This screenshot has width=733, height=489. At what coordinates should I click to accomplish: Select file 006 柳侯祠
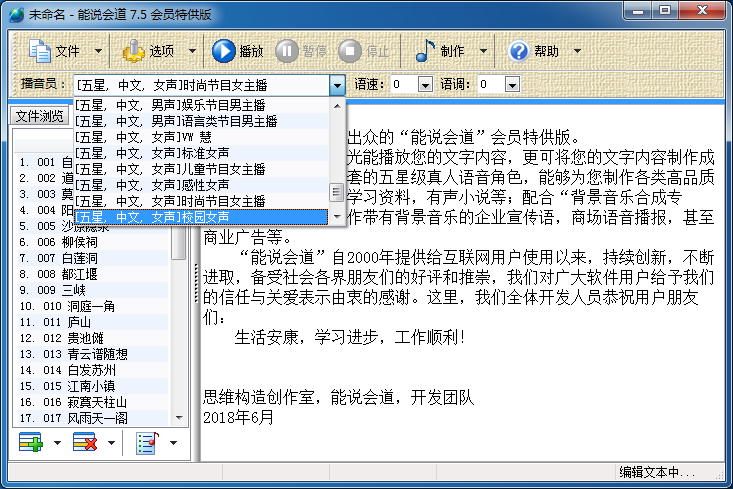pyautogui.click(x=93, y=242)
